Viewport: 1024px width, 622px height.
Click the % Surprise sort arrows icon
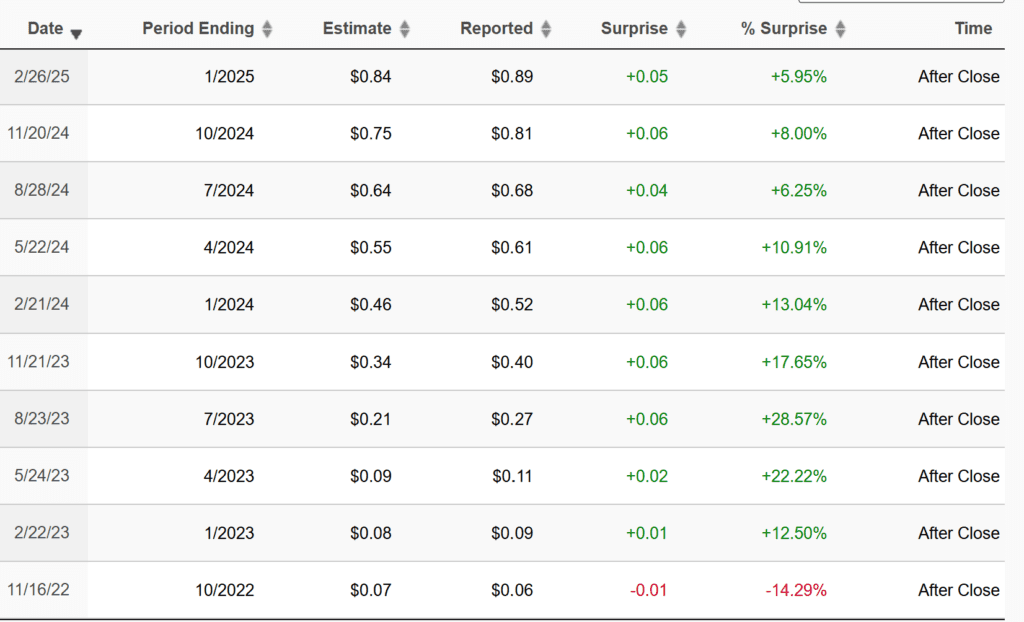pyautogui.click(x=840, y=29)
